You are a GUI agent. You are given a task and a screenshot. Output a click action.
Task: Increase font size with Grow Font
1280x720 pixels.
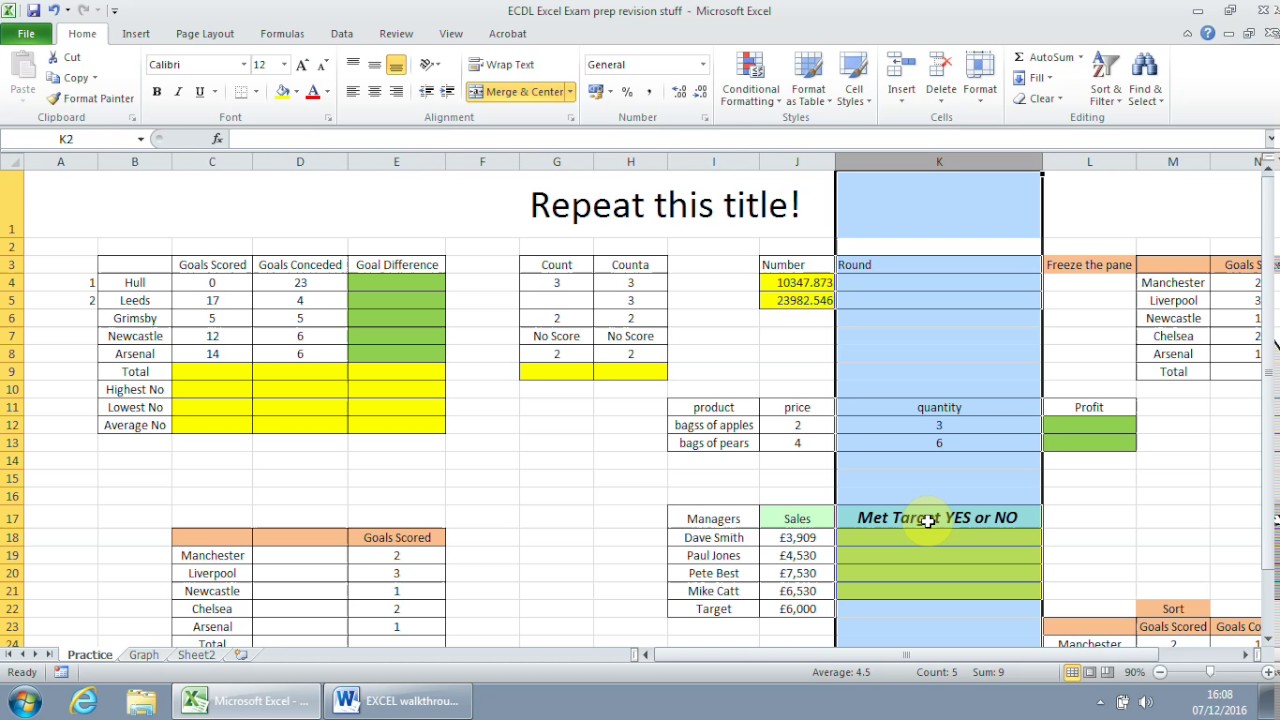[303, 64]
